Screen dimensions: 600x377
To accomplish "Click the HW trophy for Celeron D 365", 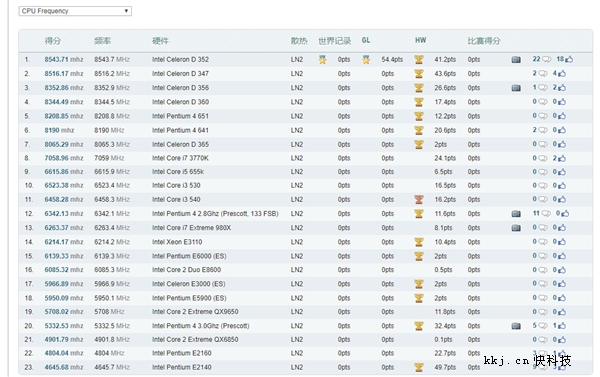I will 419,145.
